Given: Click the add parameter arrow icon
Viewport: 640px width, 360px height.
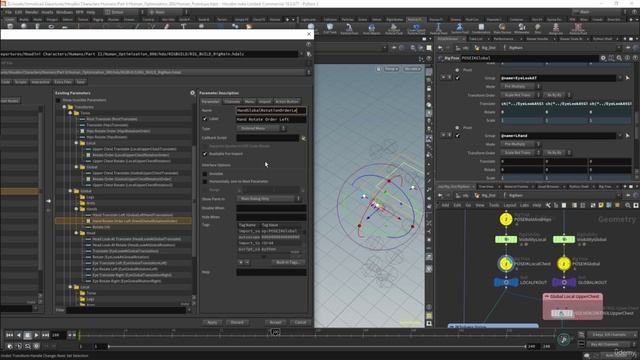Looking at the screenshot, I should [49, 201].
